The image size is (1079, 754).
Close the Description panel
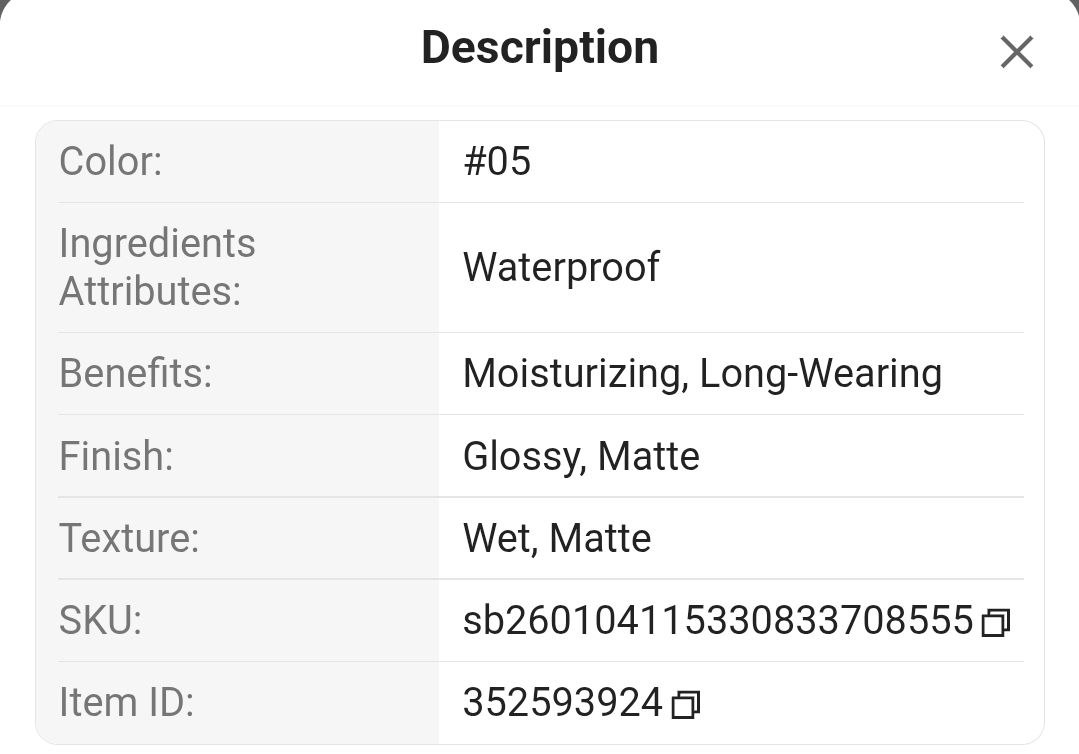[x=1016, y=52]
